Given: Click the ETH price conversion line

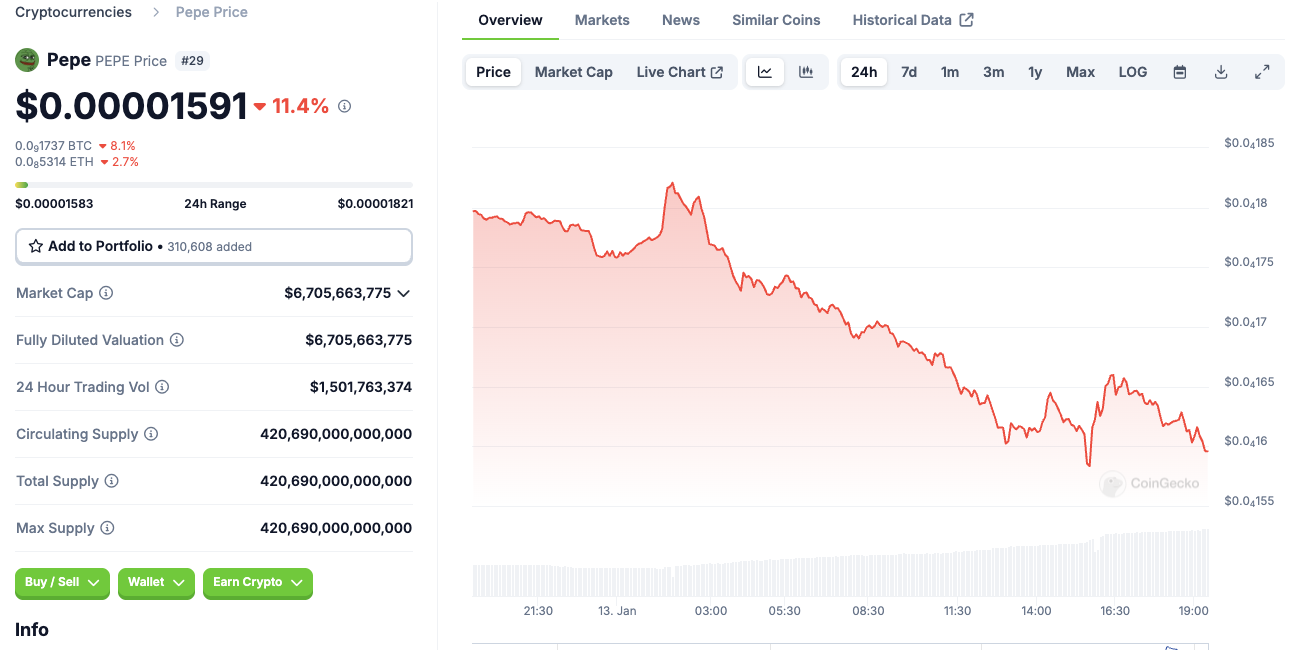Looking at the screenshot, I should tap(77, 162).
